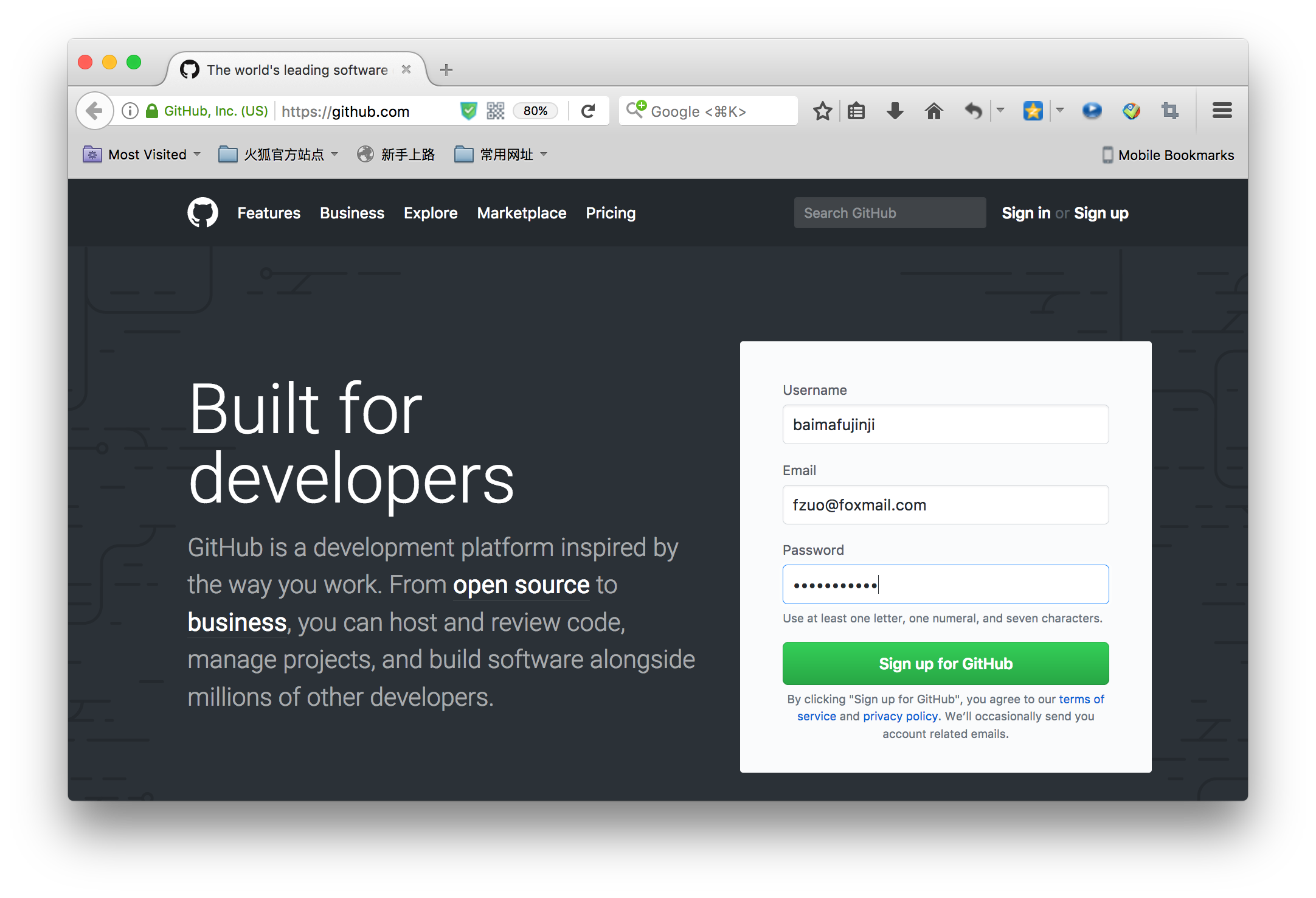Click the bookmark star icon in toolbar
The width and height of the screenshot is (1316, 898).
822,110
